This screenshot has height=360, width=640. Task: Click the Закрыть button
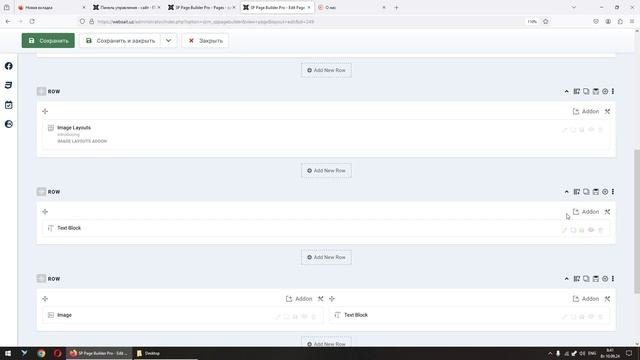(x=205, y=40)
